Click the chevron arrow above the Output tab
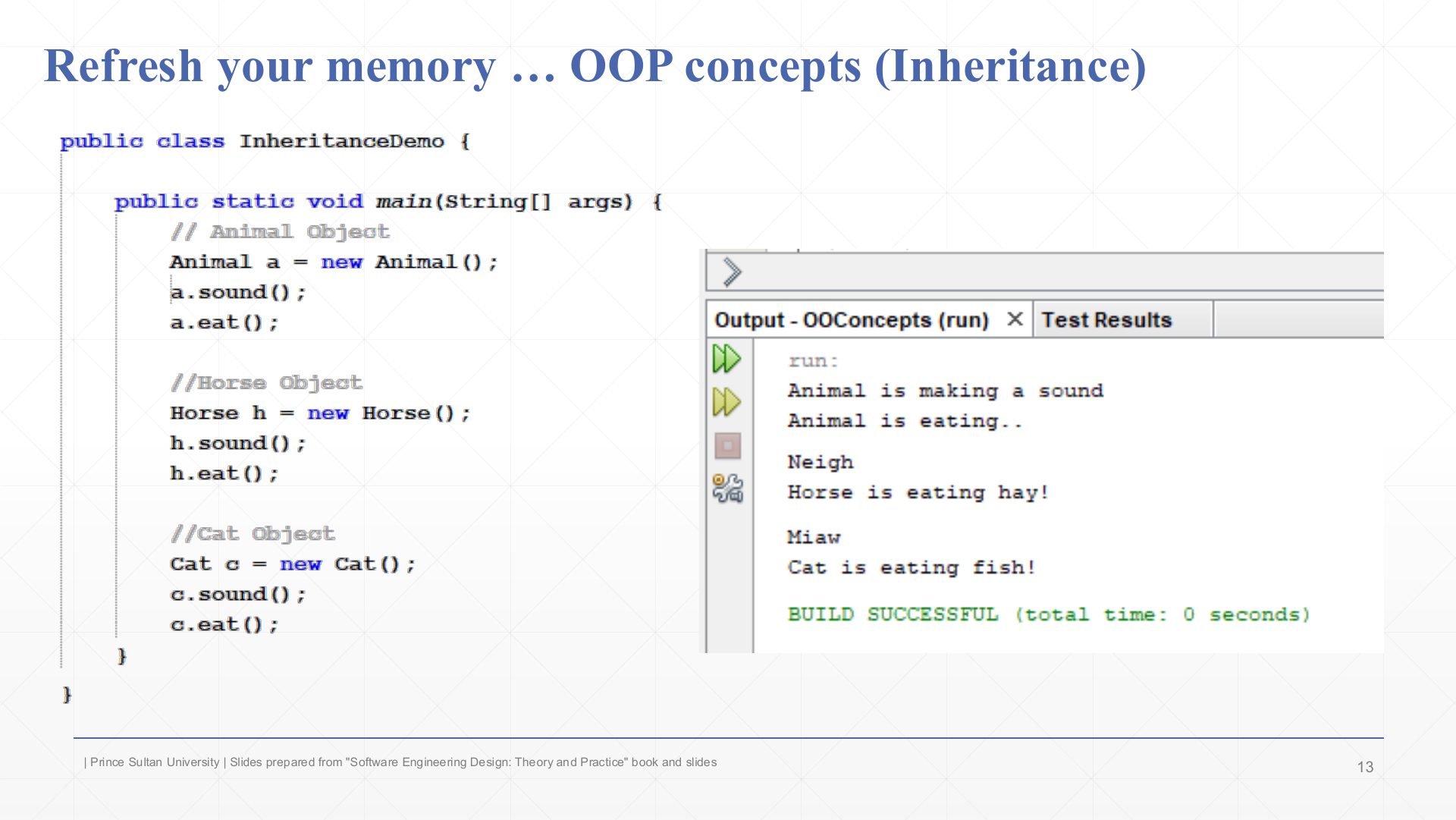 pyautogui.click(x=732, y=272)
